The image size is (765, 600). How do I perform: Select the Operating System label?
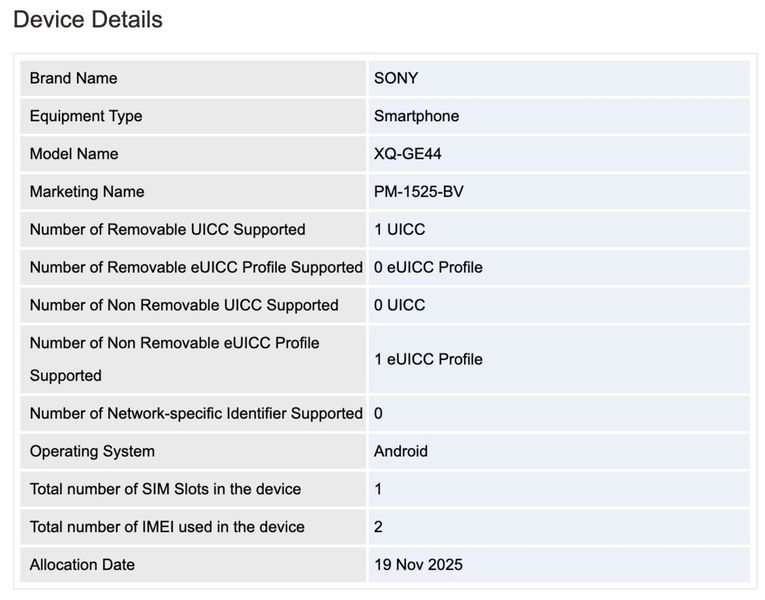point(92,451)
